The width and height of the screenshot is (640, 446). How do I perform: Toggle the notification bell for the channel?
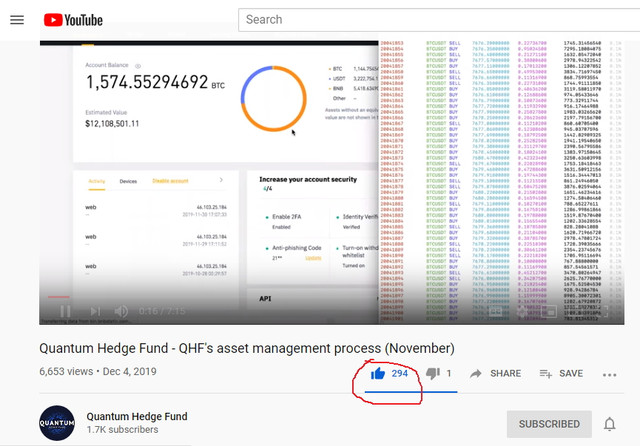point(609,424)
